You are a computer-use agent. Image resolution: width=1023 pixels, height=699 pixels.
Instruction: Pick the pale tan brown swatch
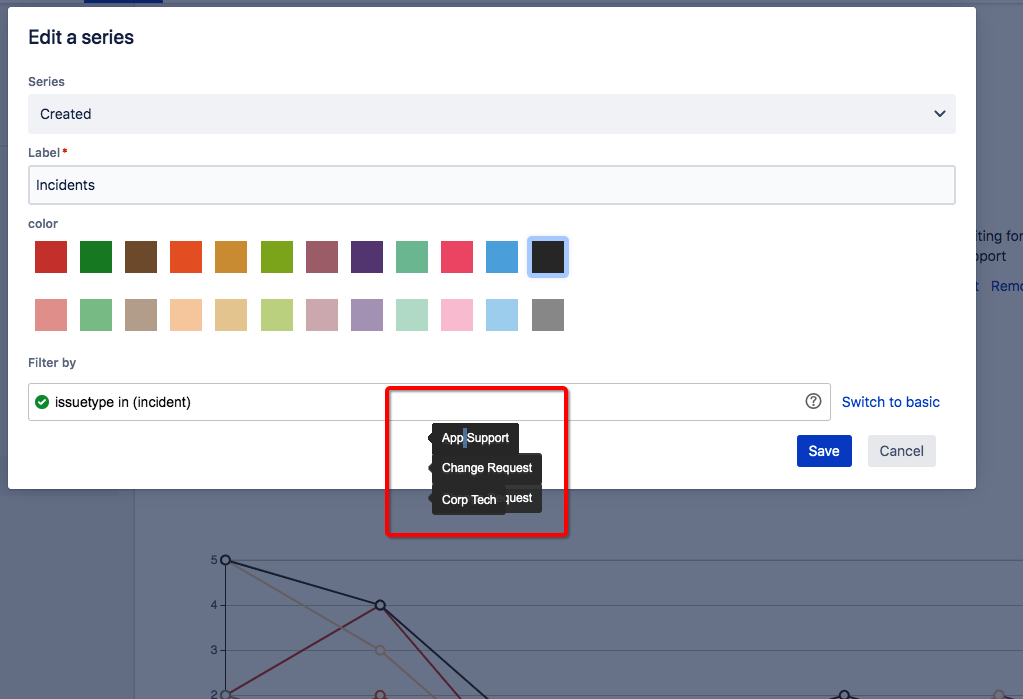[141, 315]
